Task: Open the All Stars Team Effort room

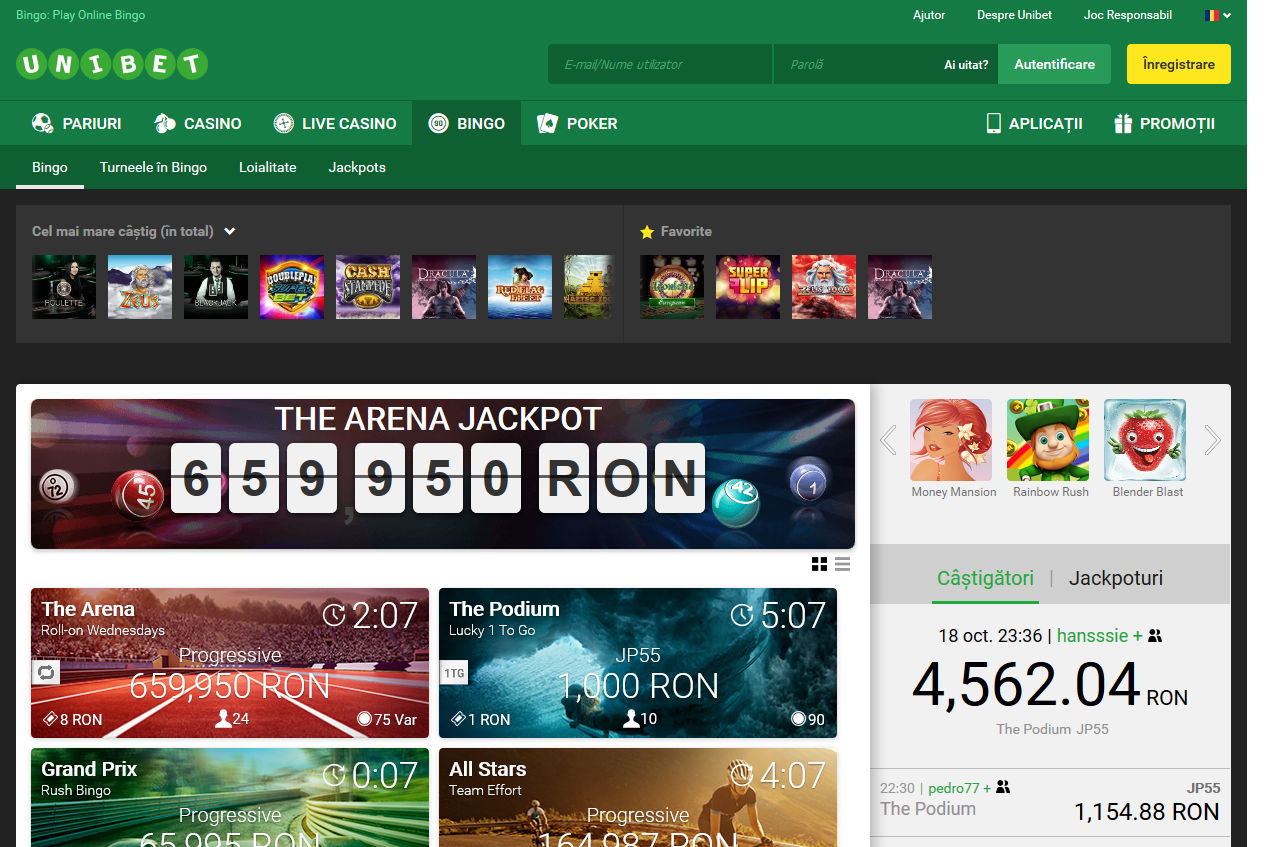Action: [638, 797]
